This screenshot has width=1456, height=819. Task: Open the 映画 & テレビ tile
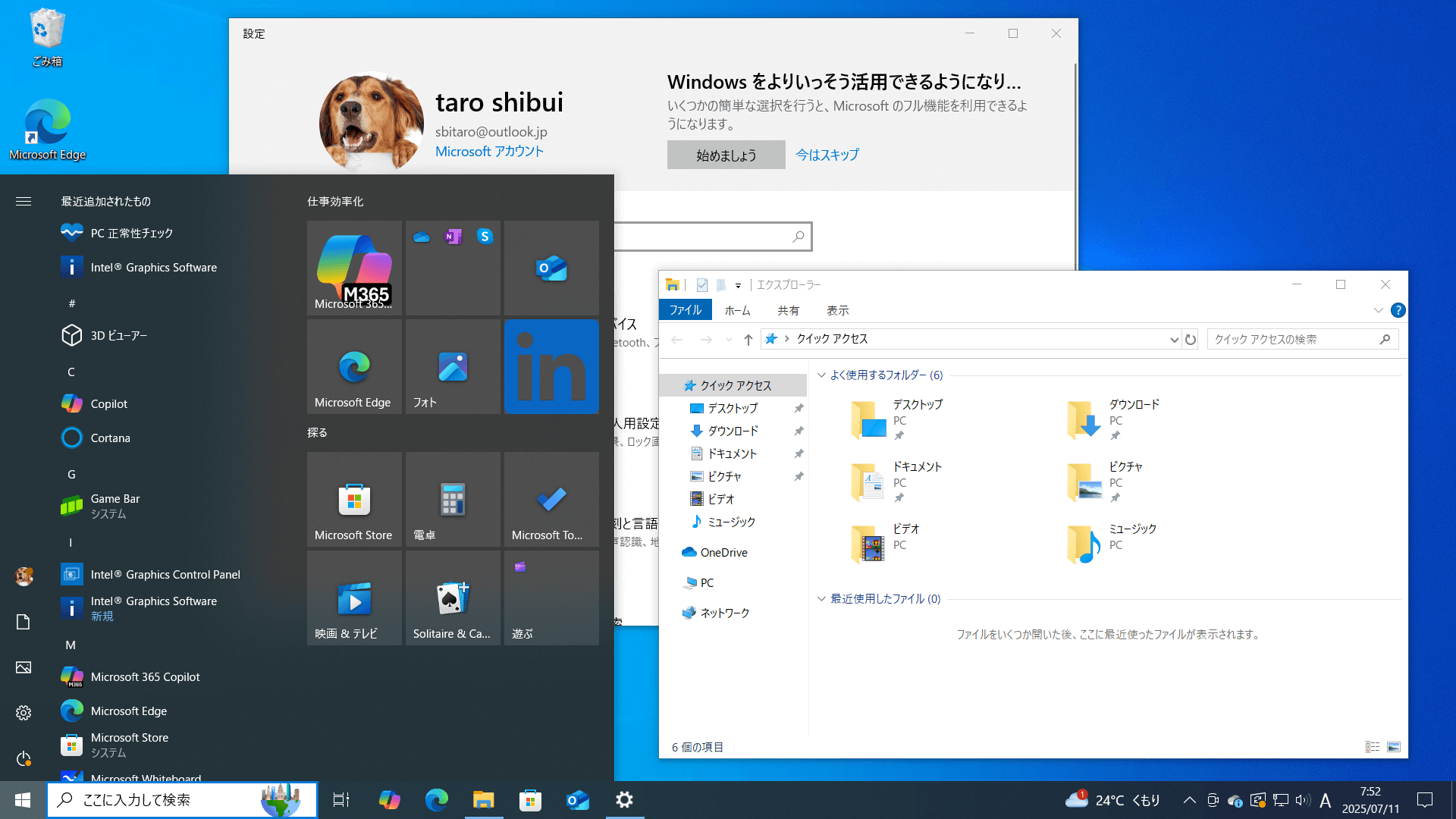(354, 598)
